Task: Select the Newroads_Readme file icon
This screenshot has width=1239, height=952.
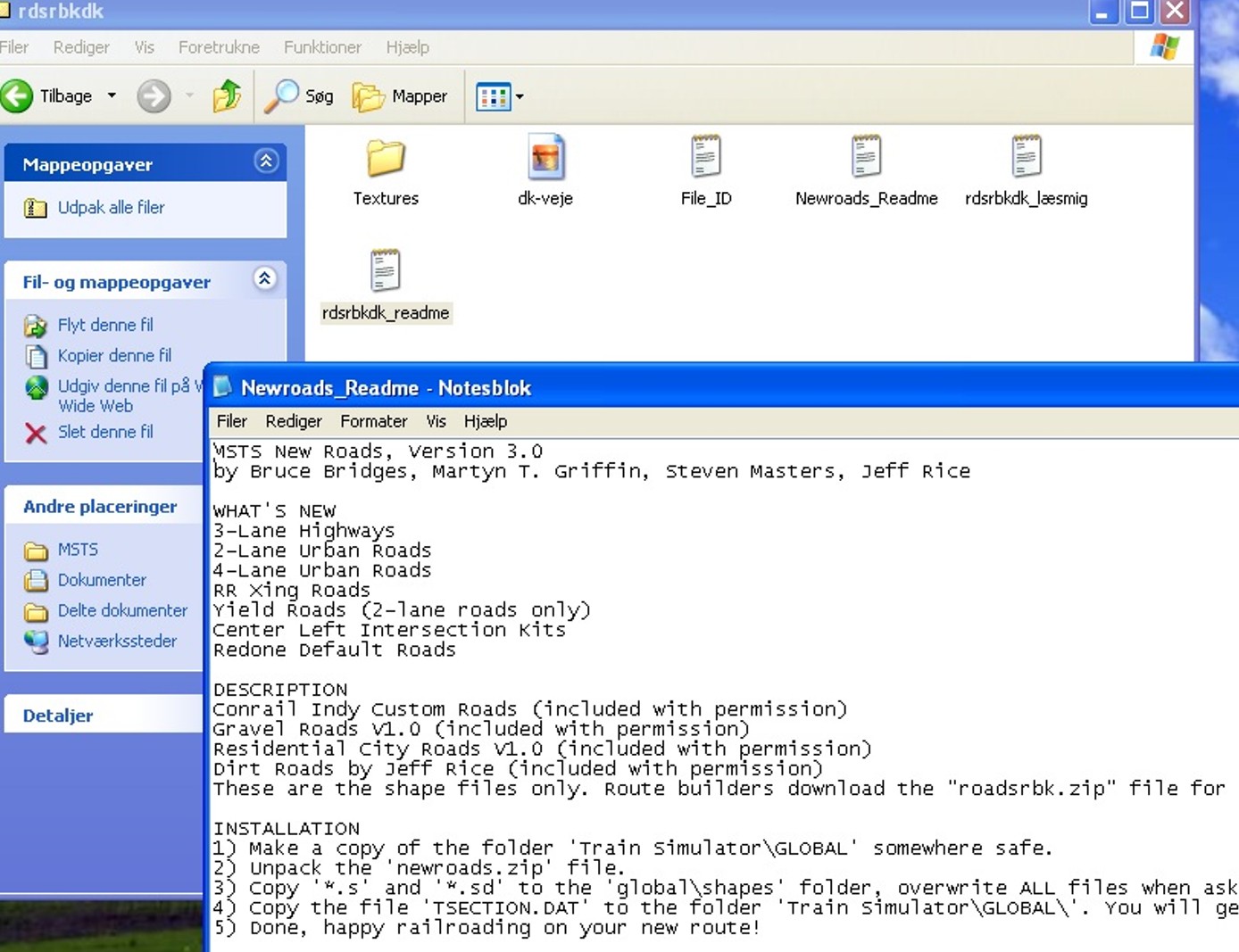Action: (x=866, y=157)
